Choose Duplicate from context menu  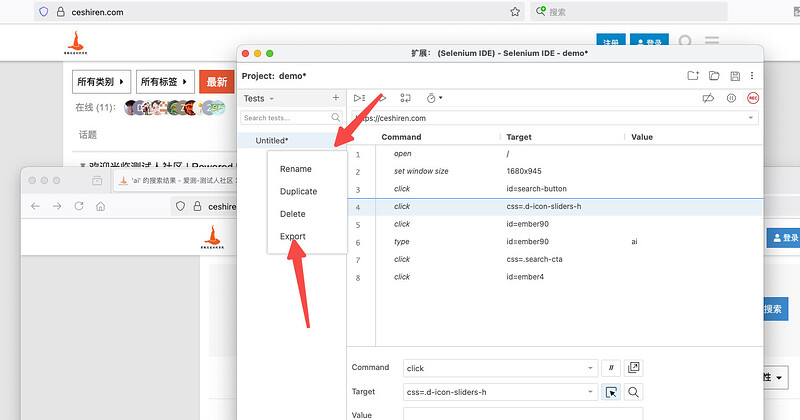tap(298, 191)
